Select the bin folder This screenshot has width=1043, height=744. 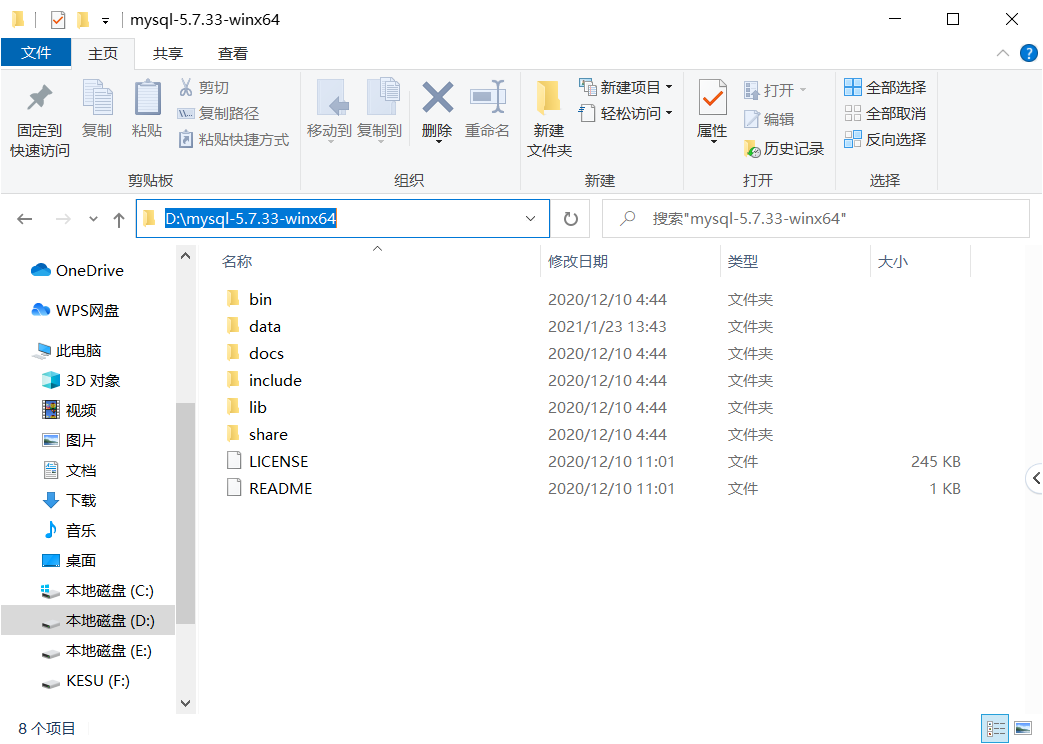click(x=260, y=299)
